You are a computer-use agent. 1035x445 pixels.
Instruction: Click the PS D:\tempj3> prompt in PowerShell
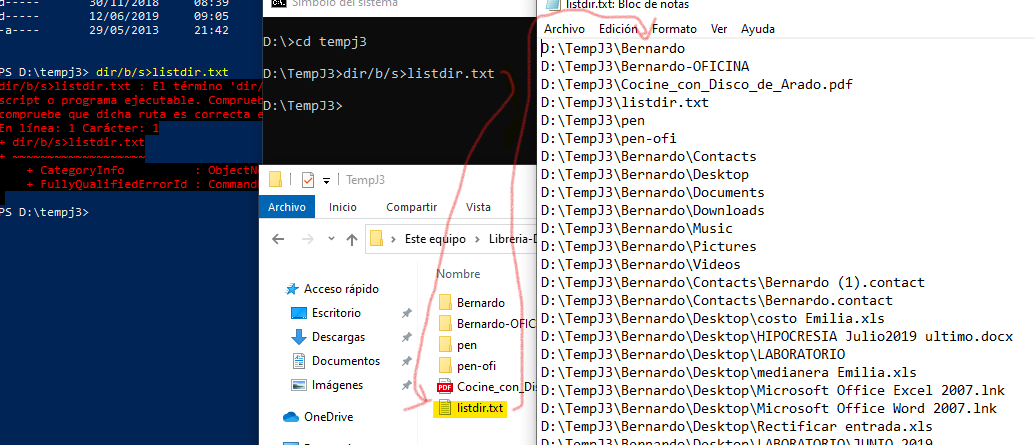(44, 212)
